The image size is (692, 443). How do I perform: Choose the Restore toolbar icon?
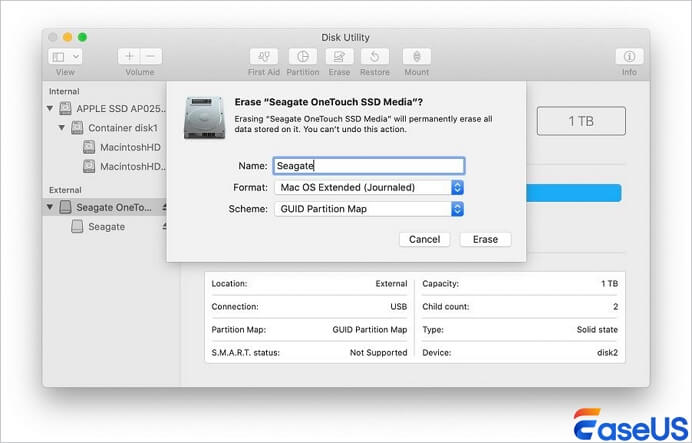tap(375, 56)
